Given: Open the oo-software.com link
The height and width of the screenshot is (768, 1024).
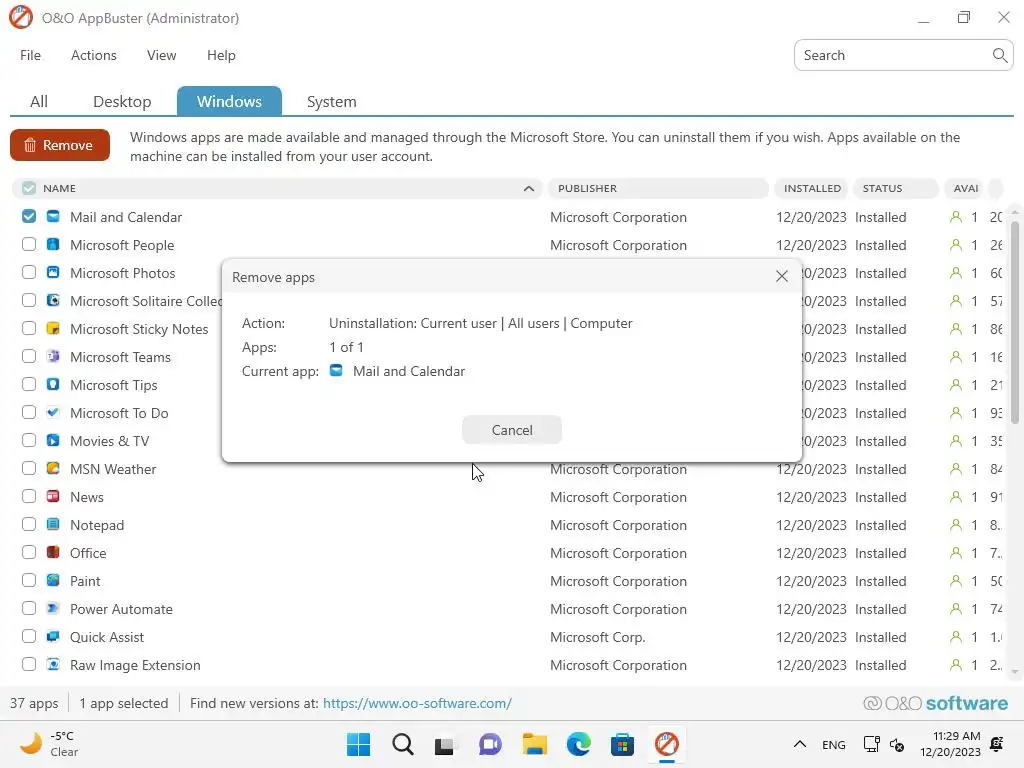Looking at the screenshot, I should coord(417,703).
